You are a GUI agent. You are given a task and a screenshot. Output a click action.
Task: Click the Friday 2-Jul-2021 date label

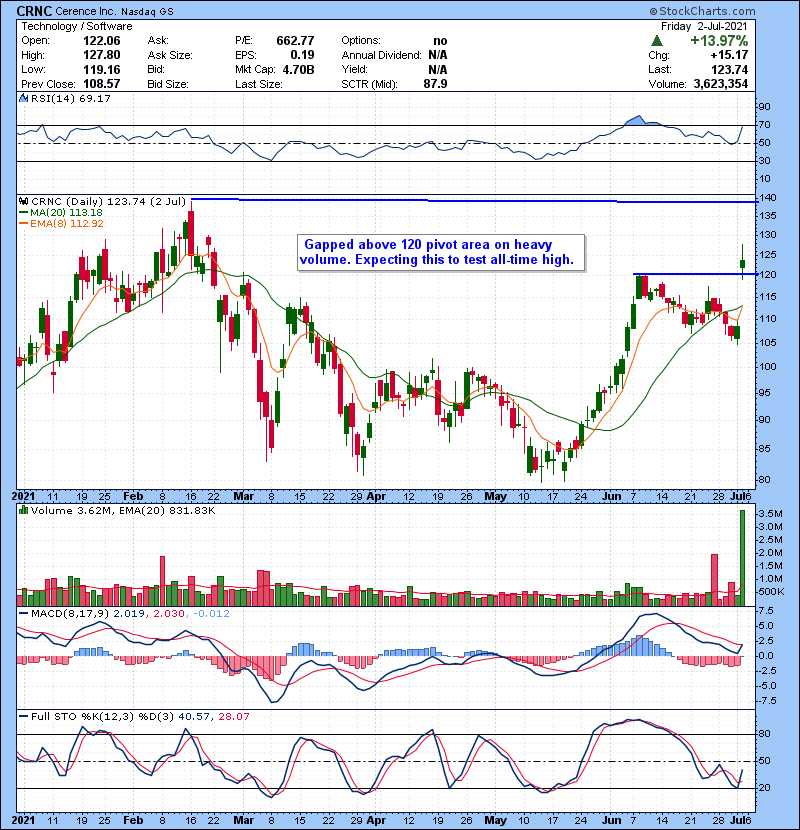[704, 26]
